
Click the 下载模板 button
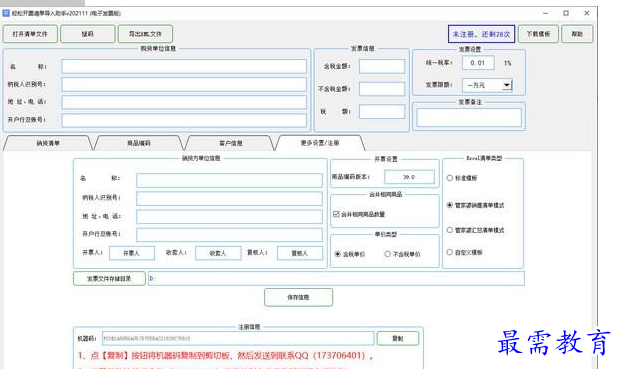(538, 34)
